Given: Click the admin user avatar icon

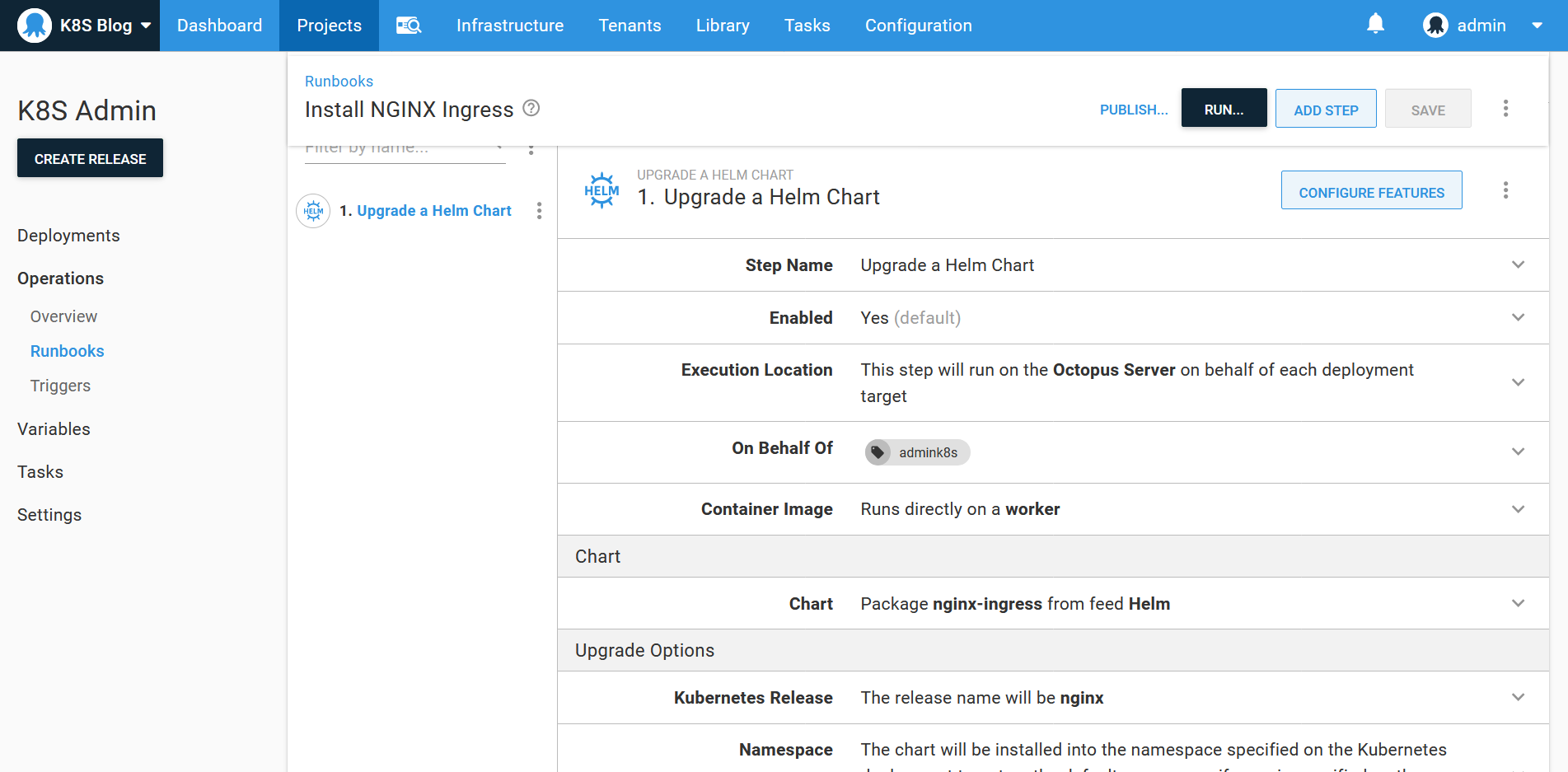Looking at the screenshot, I should tap(1435, 26).
